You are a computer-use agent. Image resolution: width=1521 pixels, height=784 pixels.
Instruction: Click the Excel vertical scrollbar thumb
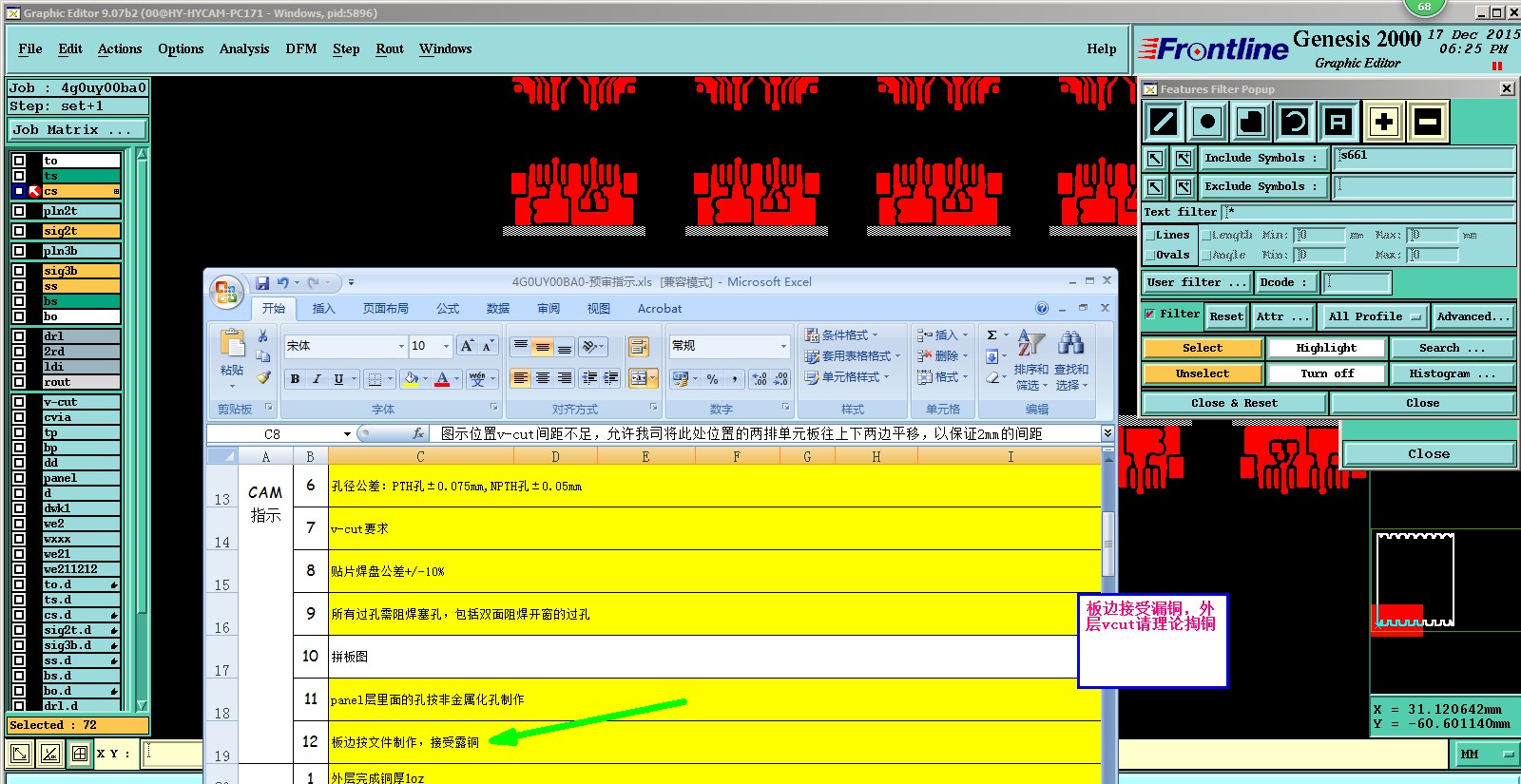coord(1107,543)
